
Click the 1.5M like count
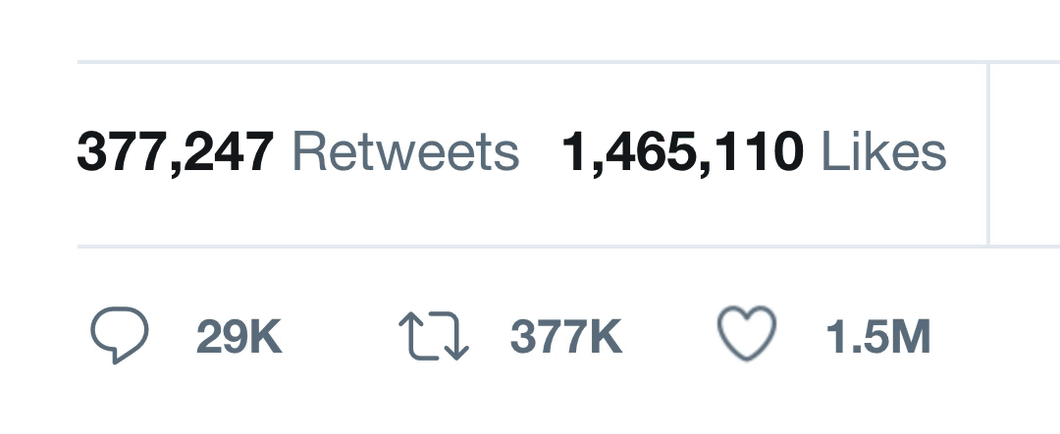[878, 337]
